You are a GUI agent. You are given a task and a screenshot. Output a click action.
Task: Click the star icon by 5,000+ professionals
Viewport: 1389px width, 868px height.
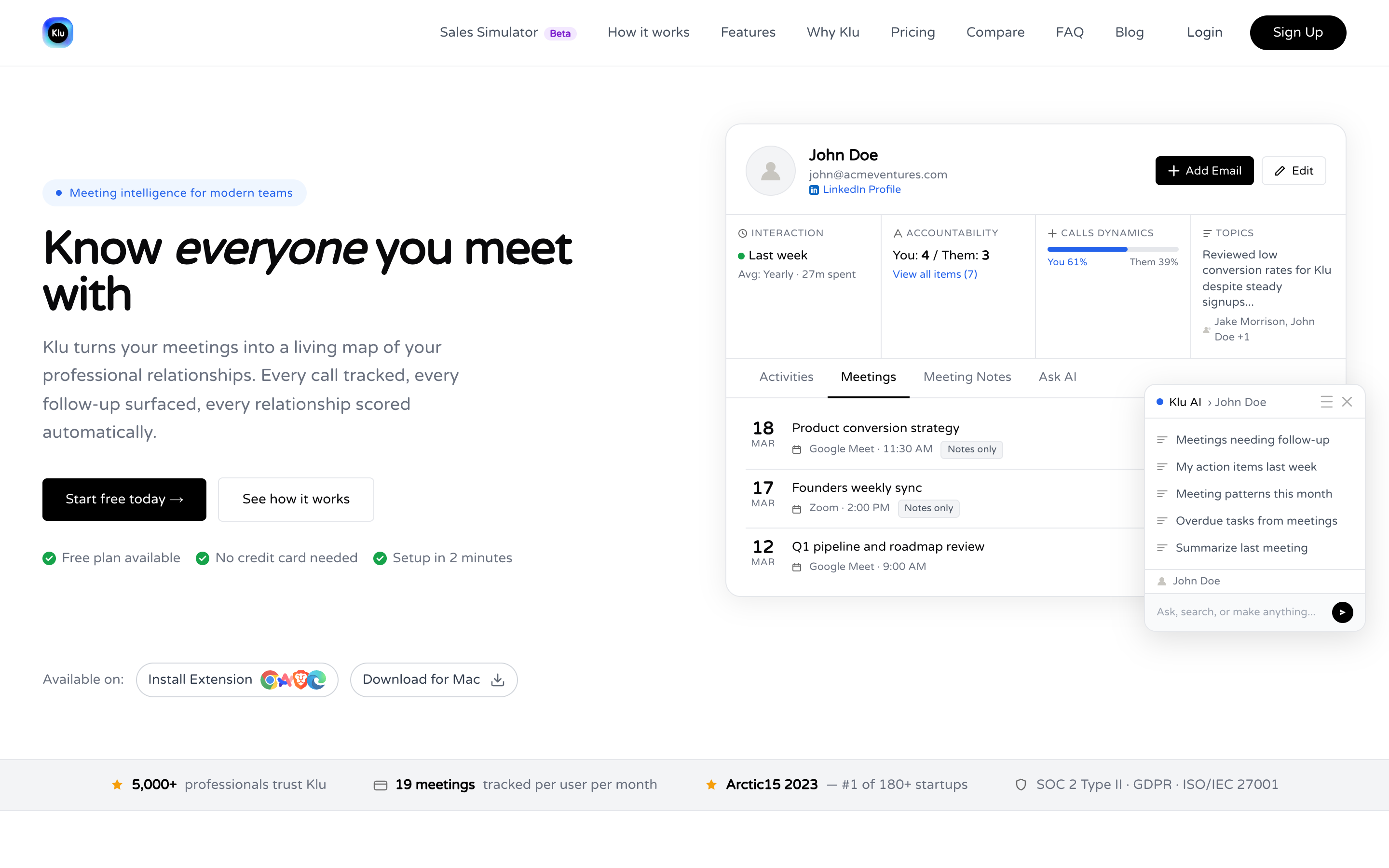(117, 785)
